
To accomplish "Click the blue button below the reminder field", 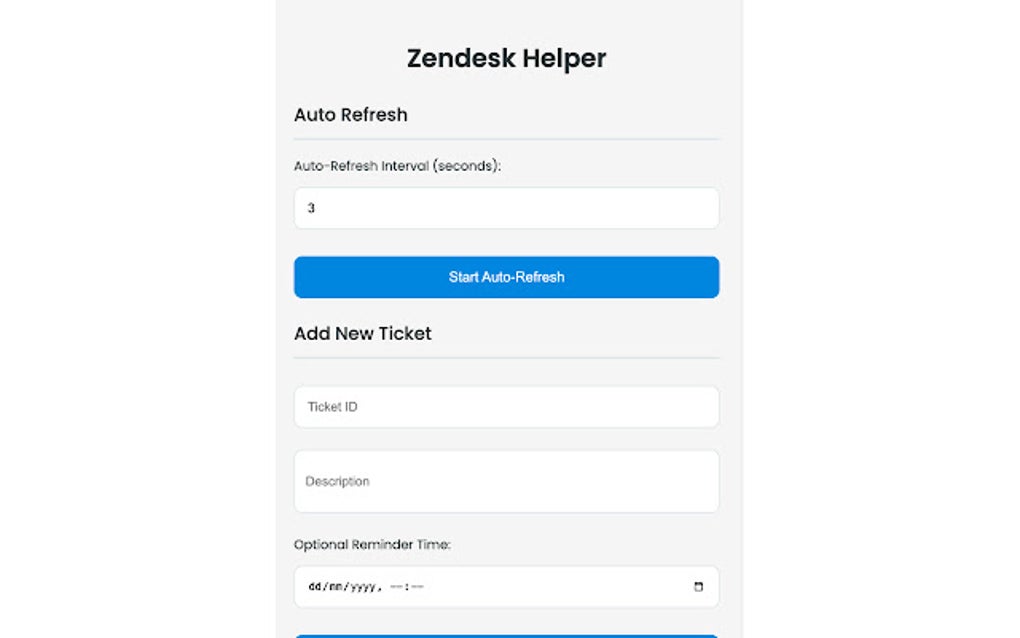I will (505, 634).
